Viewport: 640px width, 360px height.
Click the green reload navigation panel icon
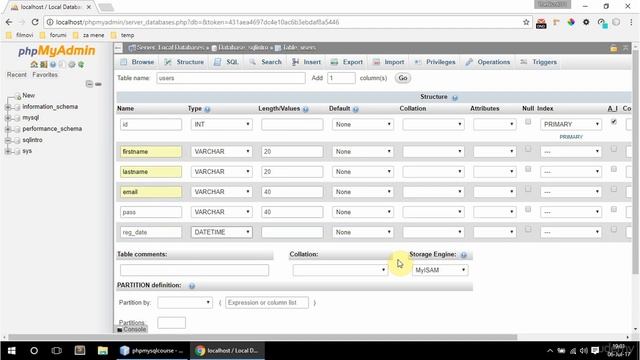click(81, 64)
